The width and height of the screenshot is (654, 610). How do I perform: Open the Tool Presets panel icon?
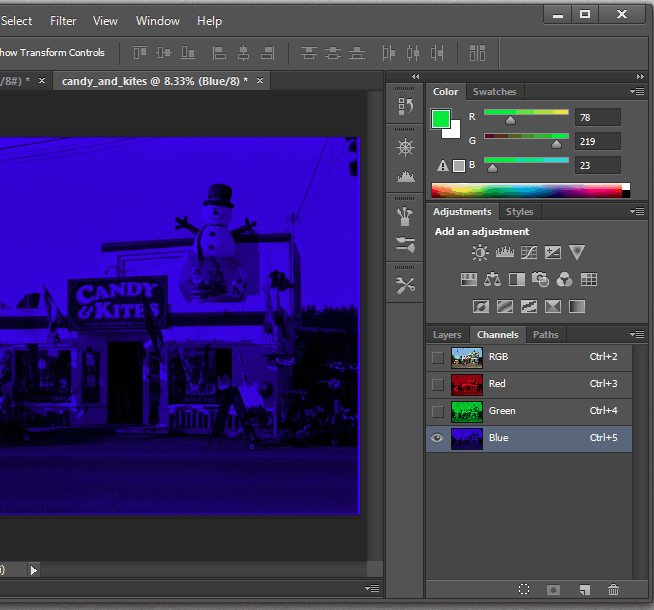click(x=405, y=286)
